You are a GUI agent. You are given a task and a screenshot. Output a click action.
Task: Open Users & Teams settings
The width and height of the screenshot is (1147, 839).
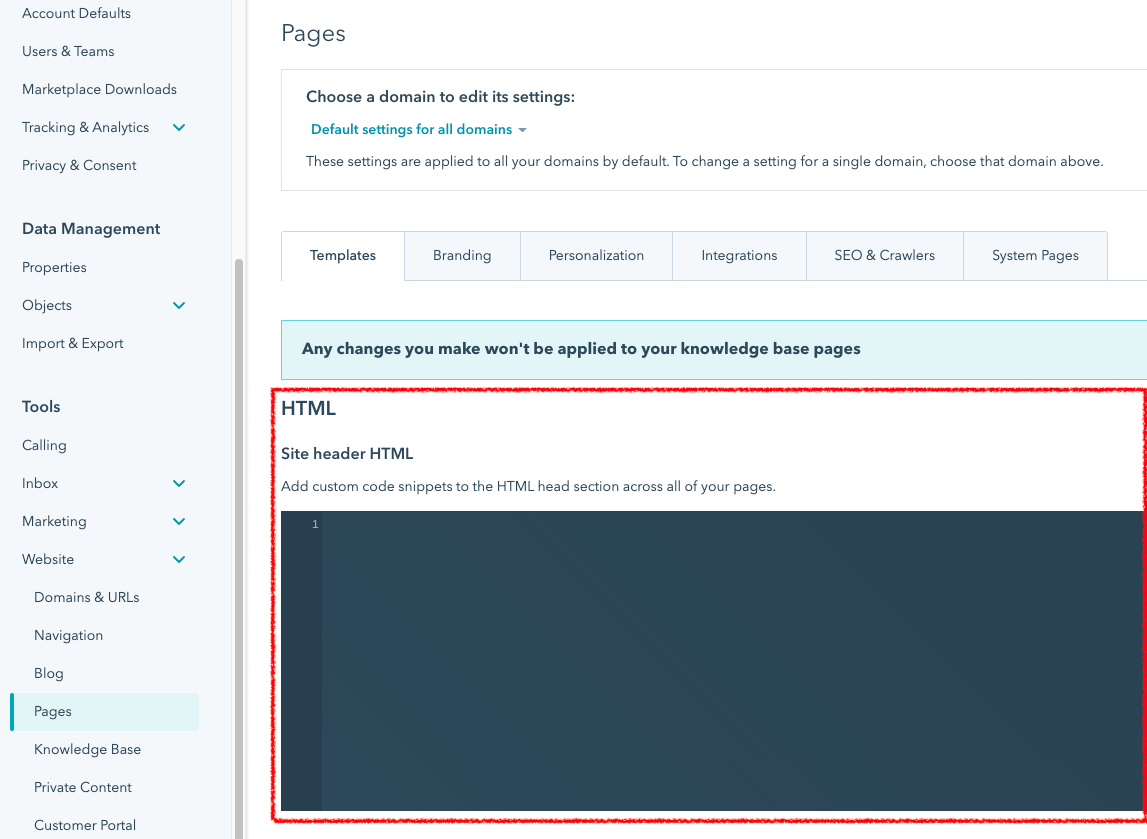click(68, 51)
